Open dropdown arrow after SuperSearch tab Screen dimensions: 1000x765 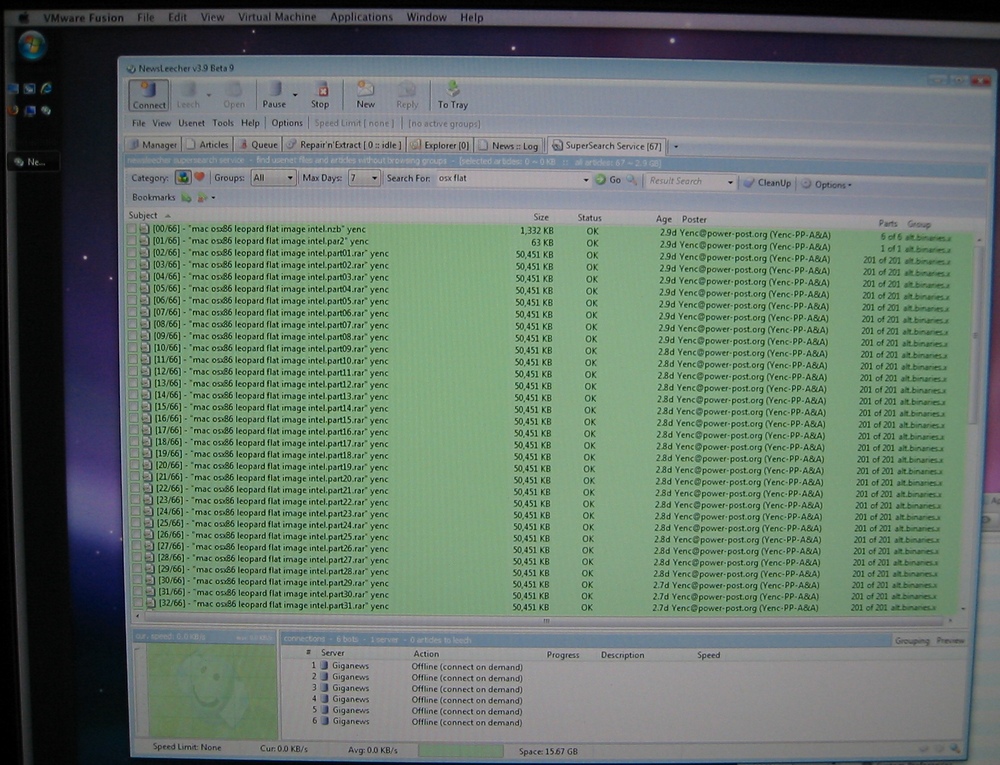[x=676, y=147]
